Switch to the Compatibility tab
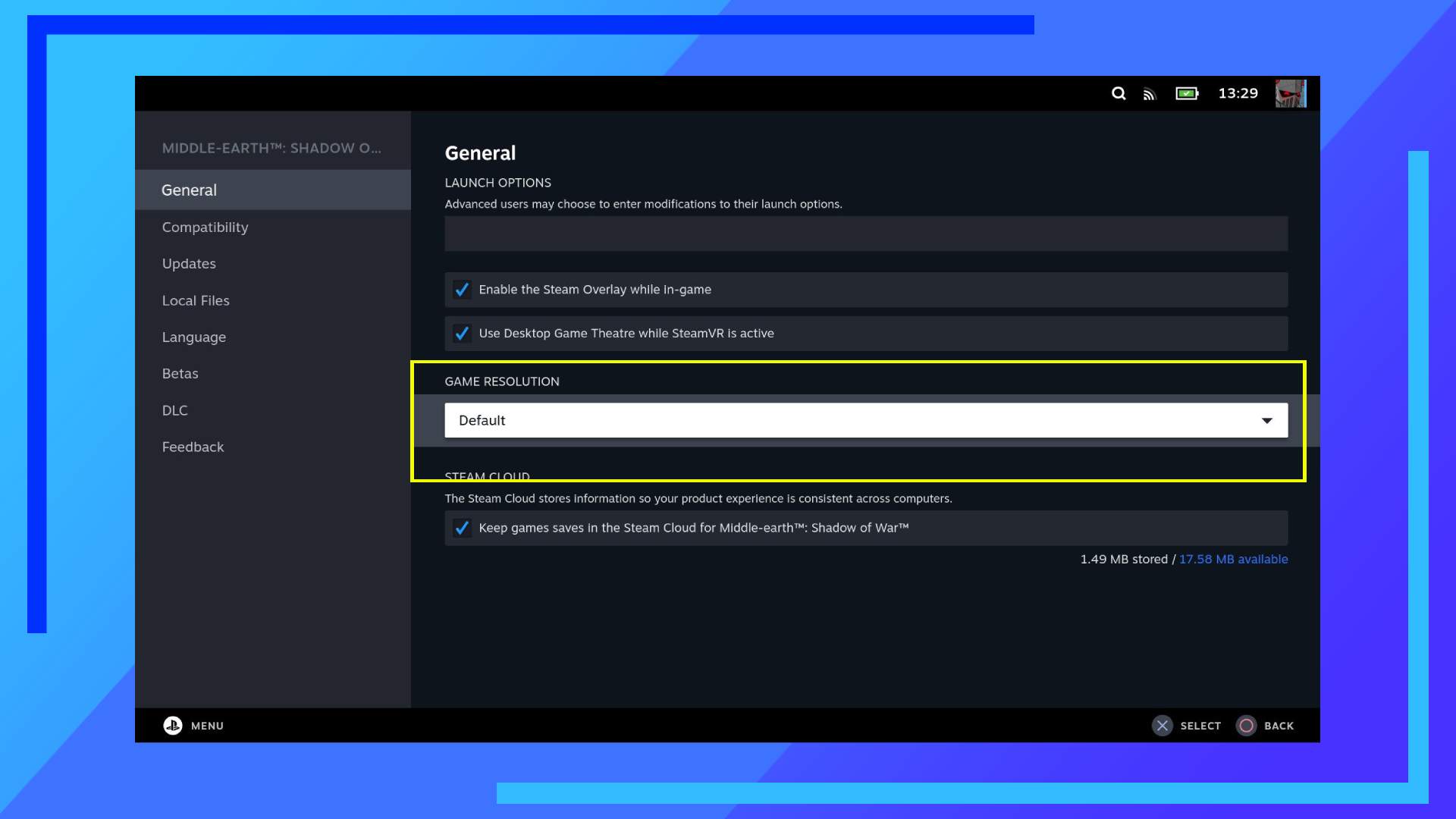 point(205,227)
